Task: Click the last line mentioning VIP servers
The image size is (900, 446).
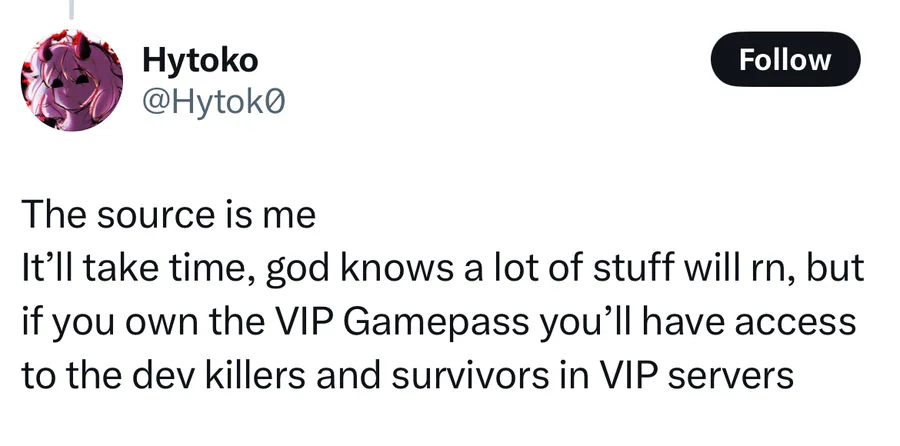Action: click(x=408, y=374)
